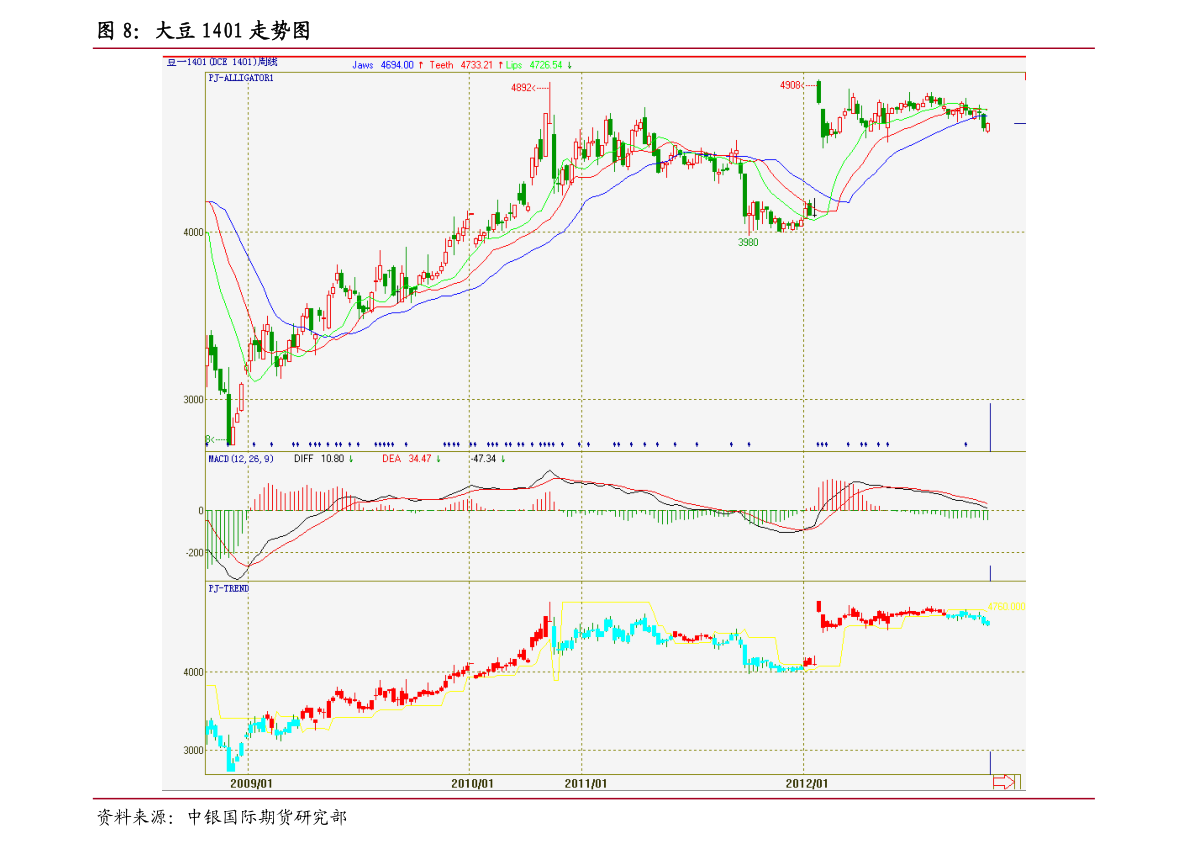The height and width of the screenshot is (846, 1191).
Task: Click the DIFF 10.80 indicator value
Action: coord(319,459)
